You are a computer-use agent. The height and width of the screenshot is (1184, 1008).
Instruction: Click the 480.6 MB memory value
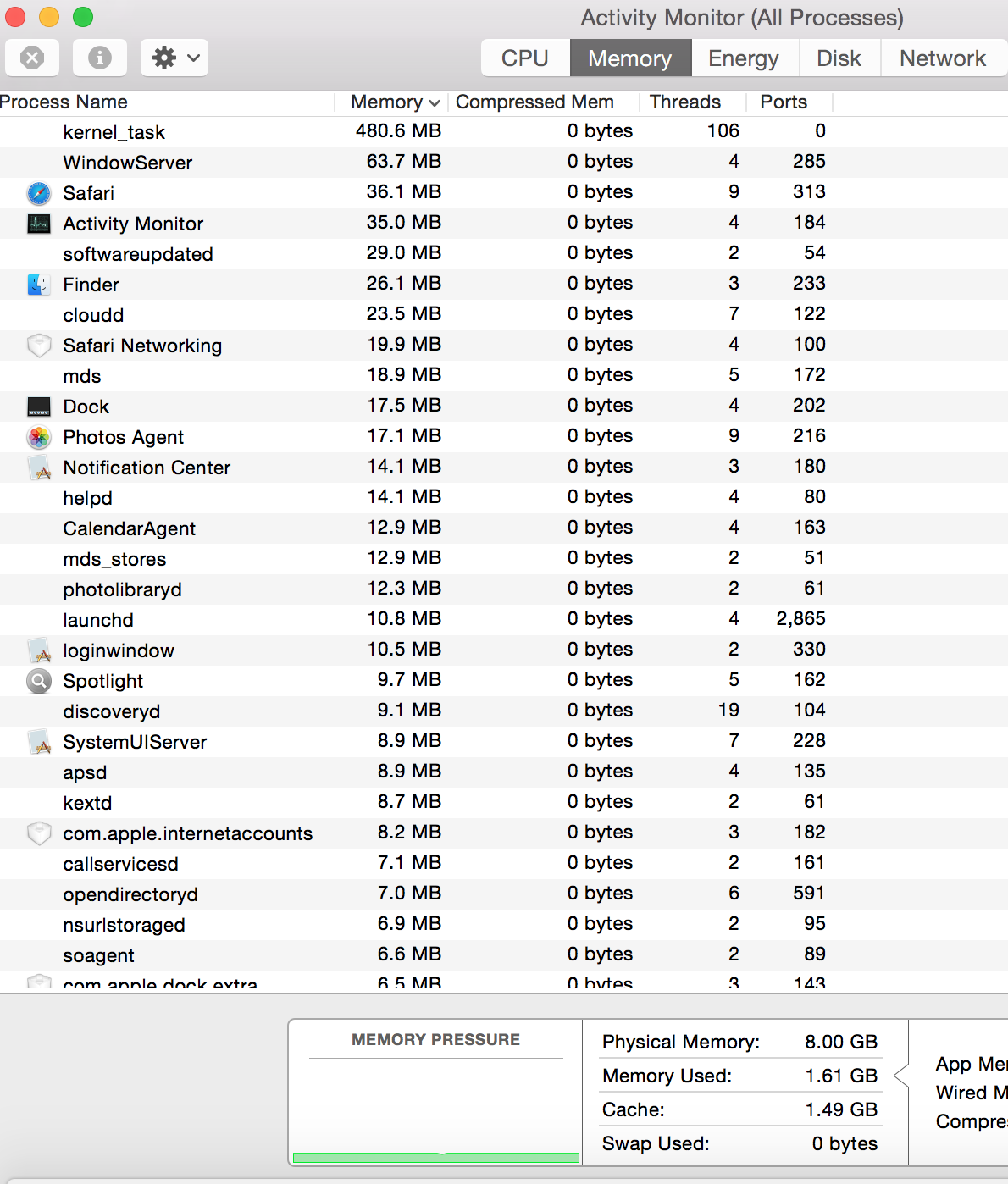(398, 131)
